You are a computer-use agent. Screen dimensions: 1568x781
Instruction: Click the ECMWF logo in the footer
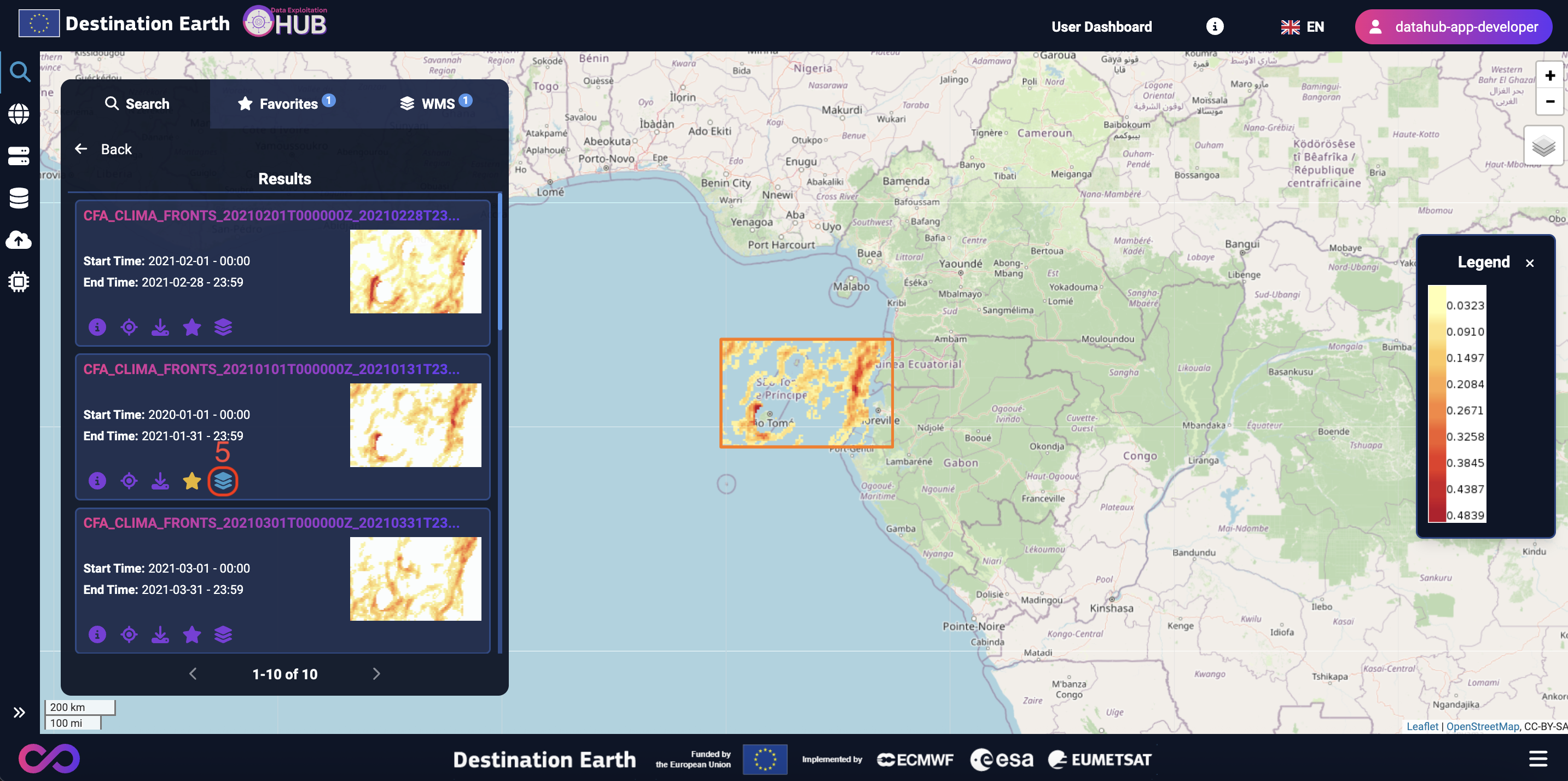915,759
